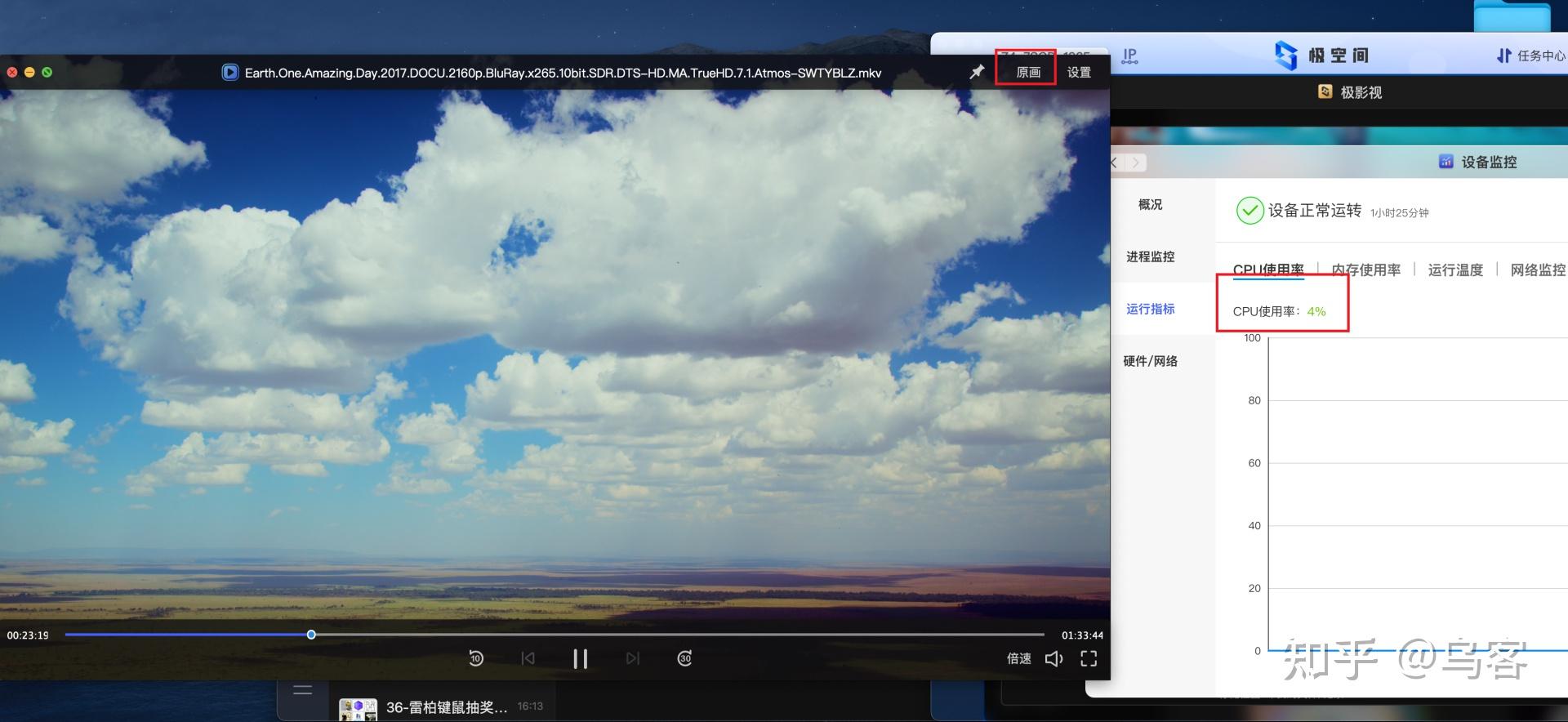Open 任务中心 in the 极空间 window

pyautogui.click(x=1531, y=56)
